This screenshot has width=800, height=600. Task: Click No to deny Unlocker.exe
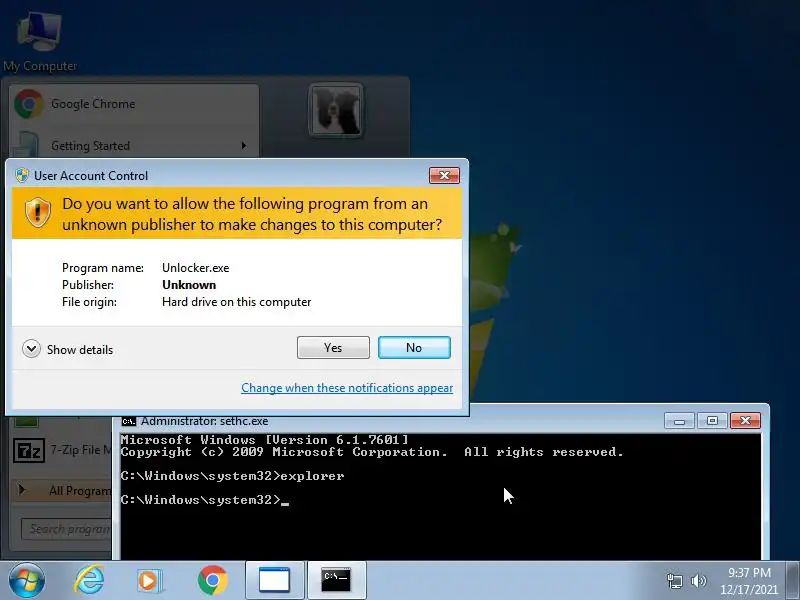tap(414, 347)
